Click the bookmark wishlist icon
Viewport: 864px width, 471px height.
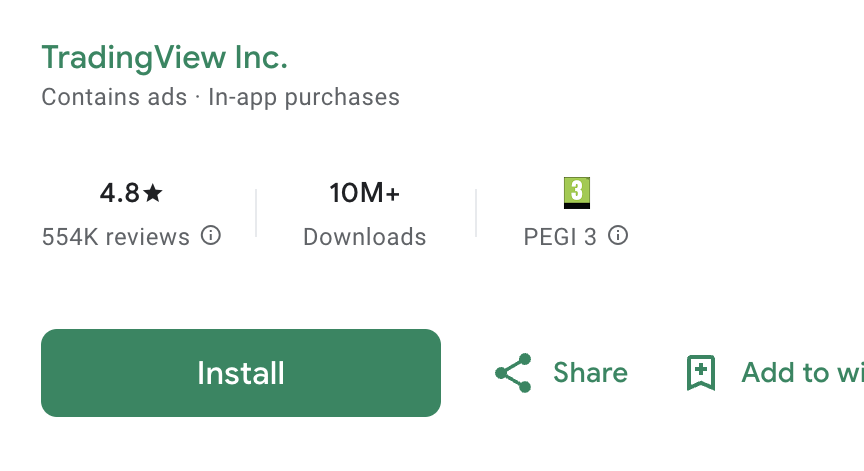click(x=701, y=373)
